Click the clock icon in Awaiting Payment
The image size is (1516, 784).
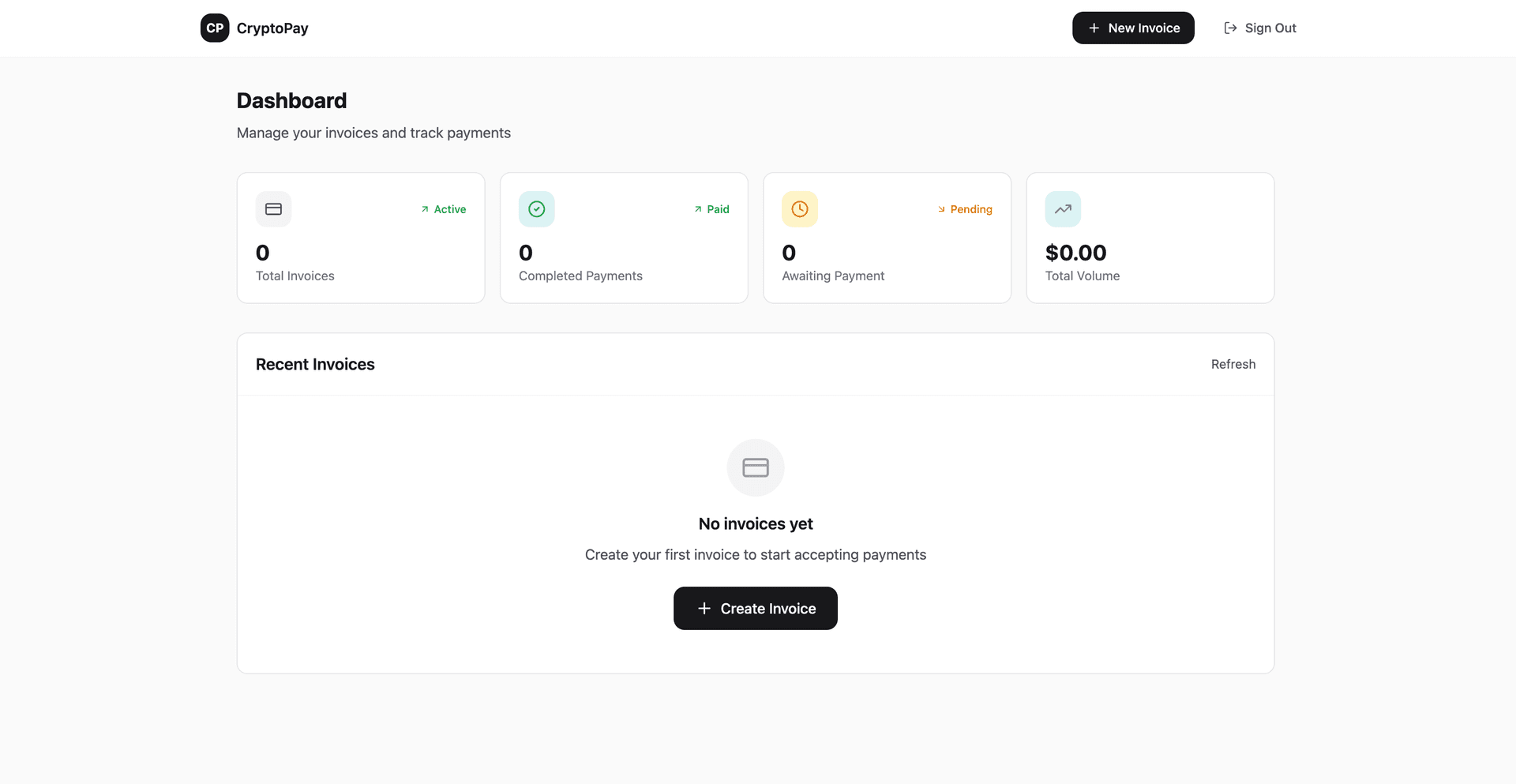click(800, 209)
